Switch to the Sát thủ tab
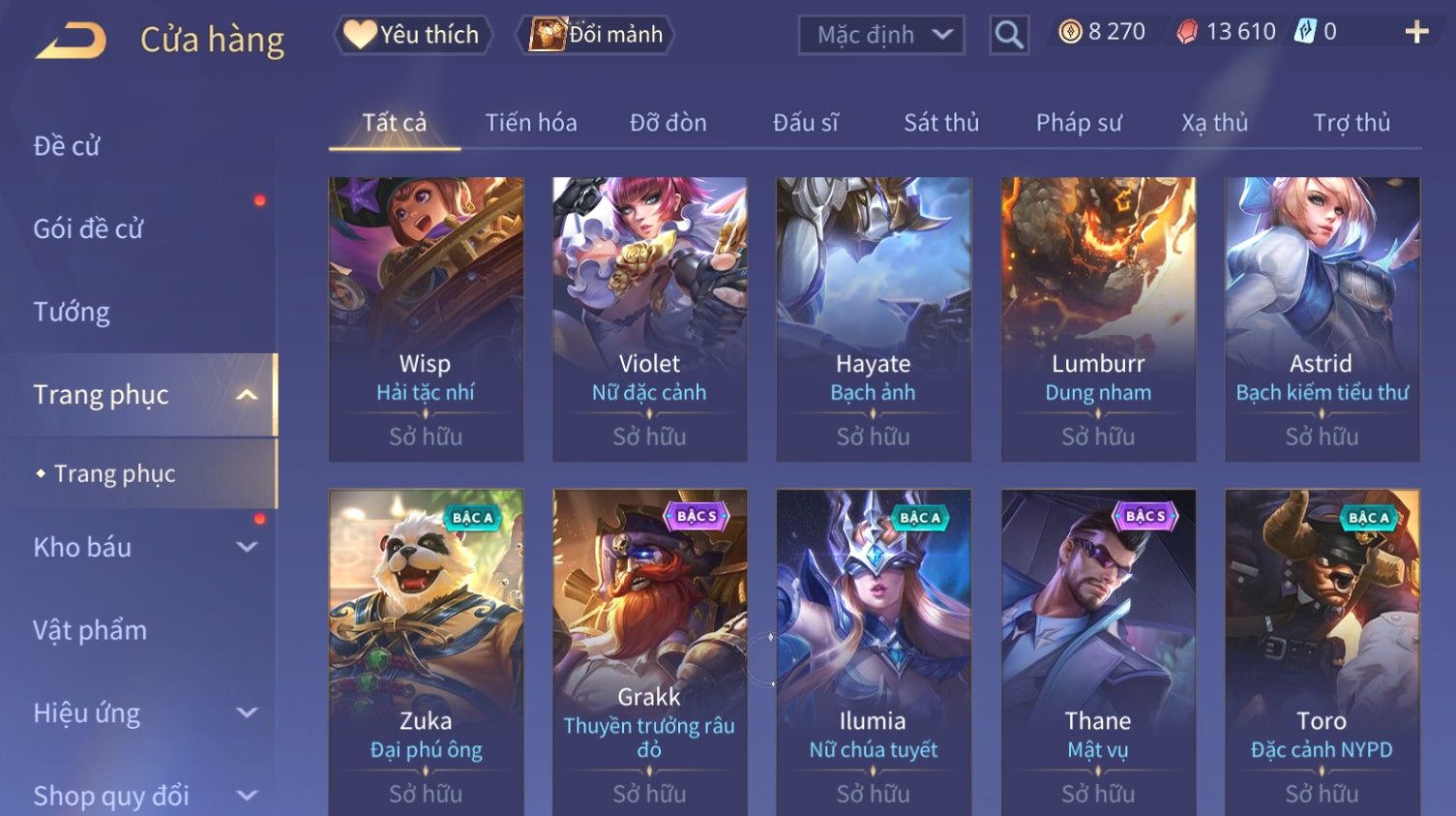 click(x=941, y=123)
